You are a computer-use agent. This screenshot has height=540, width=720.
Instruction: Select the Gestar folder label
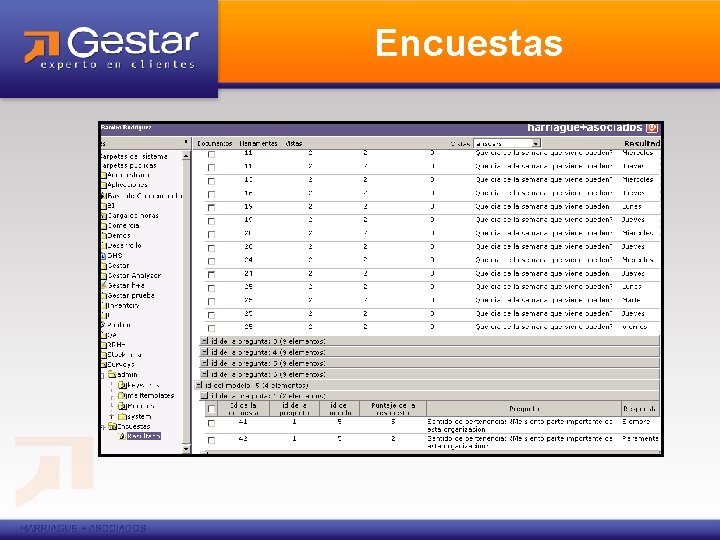[x=118, y=266]
